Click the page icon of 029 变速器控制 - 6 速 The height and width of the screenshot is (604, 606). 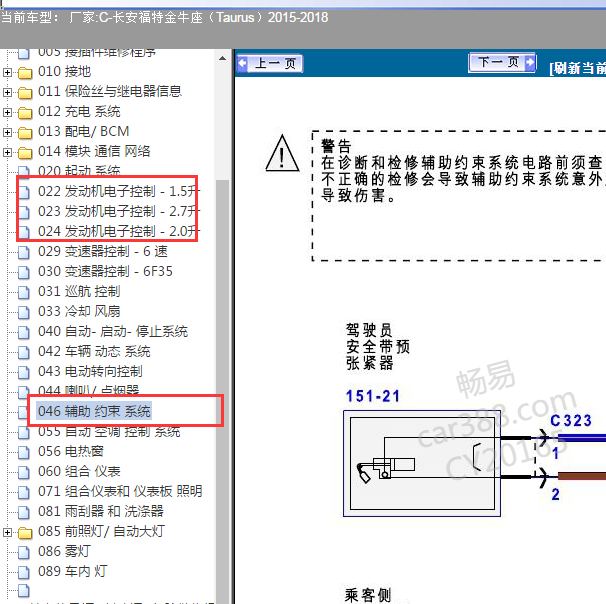click(x=24, y=252)
